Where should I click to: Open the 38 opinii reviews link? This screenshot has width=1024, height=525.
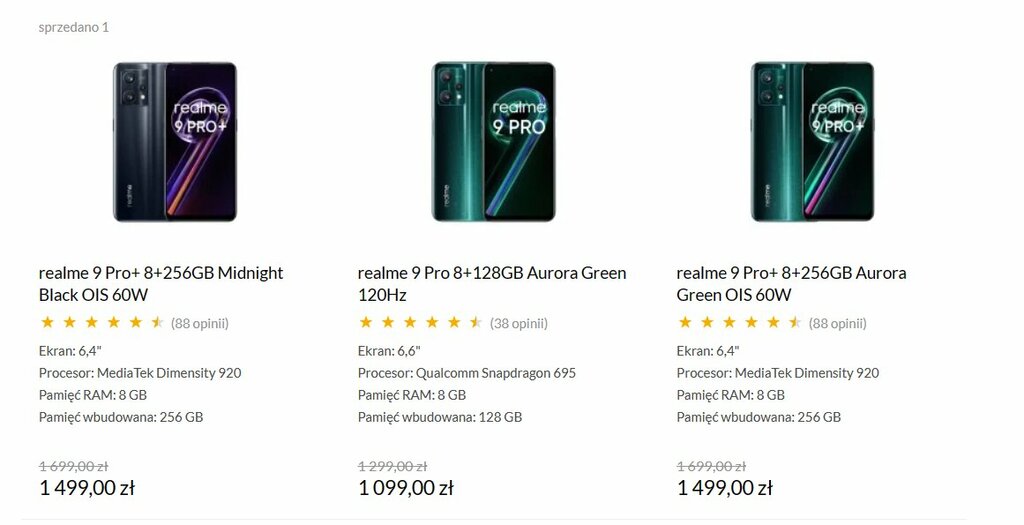(x=519, y=323)
